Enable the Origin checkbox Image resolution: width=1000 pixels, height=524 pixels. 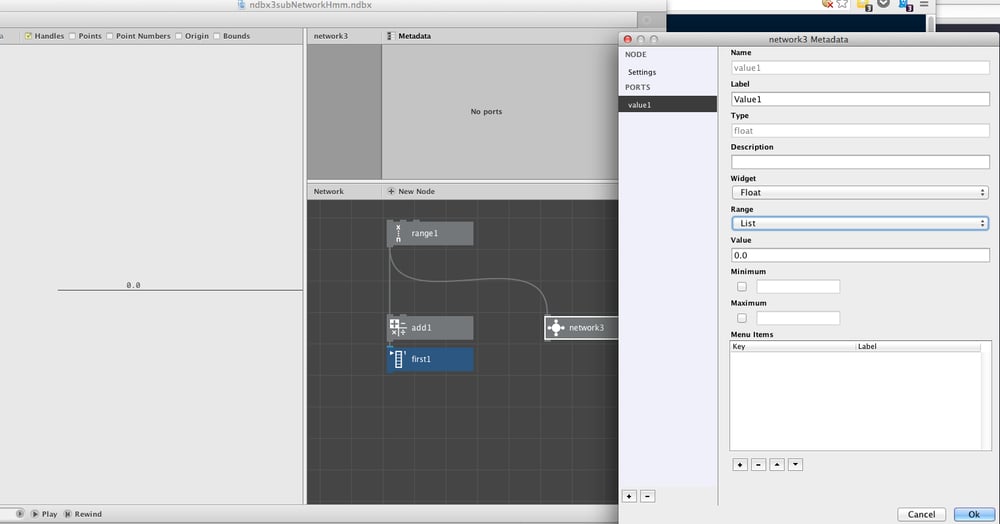(179, 36)
